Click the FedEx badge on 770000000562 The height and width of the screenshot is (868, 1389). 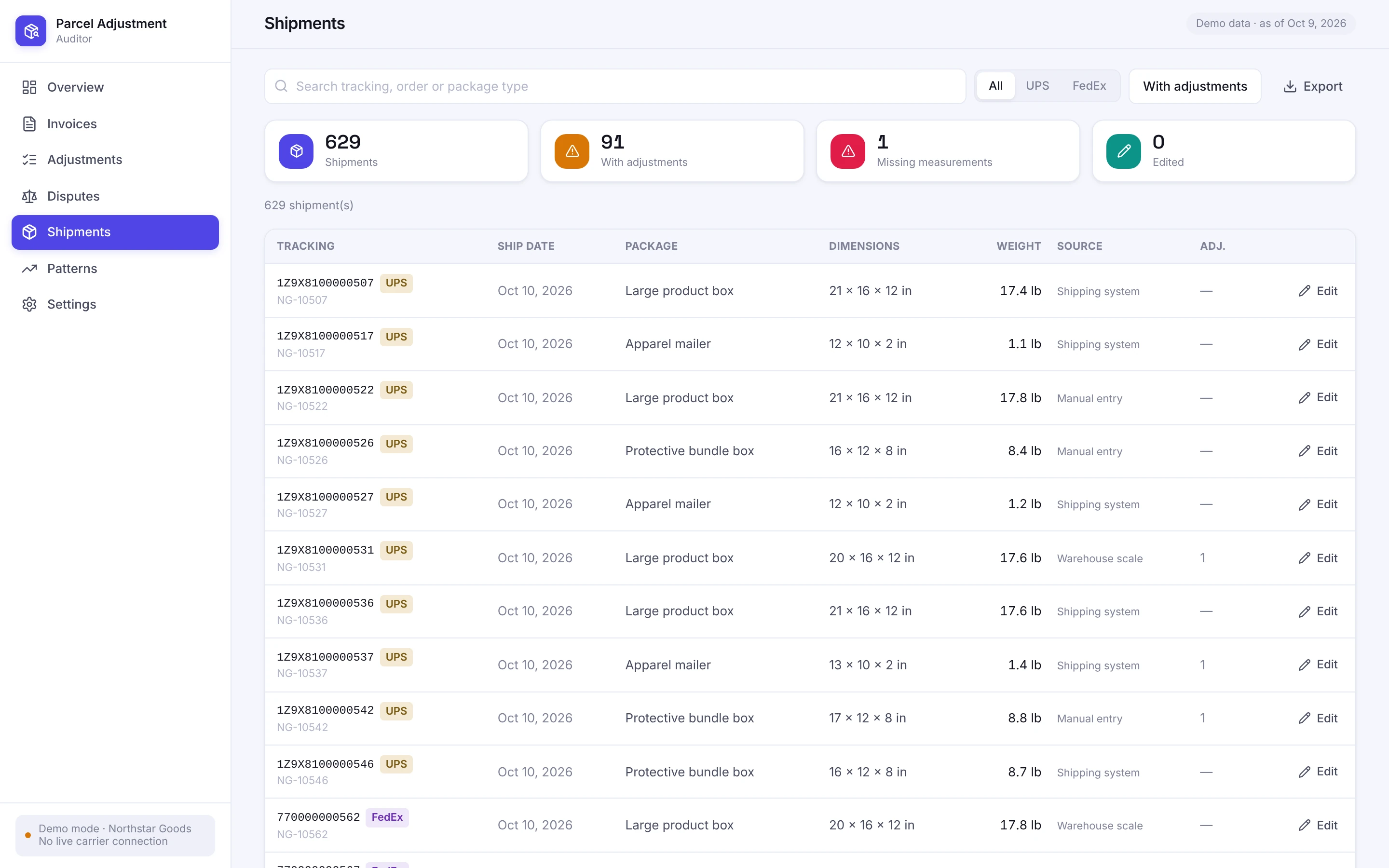pyautogui.click(x=387, y=817)
